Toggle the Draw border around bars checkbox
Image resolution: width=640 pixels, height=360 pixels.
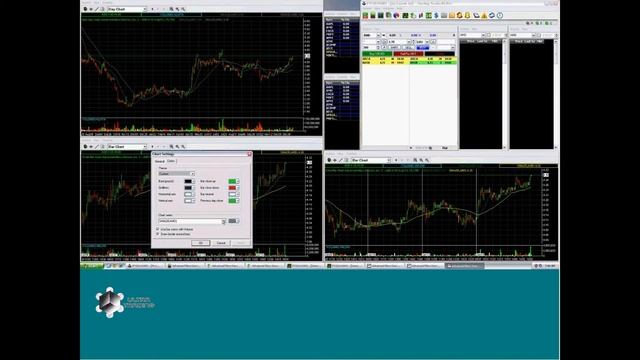coord(158,234)
